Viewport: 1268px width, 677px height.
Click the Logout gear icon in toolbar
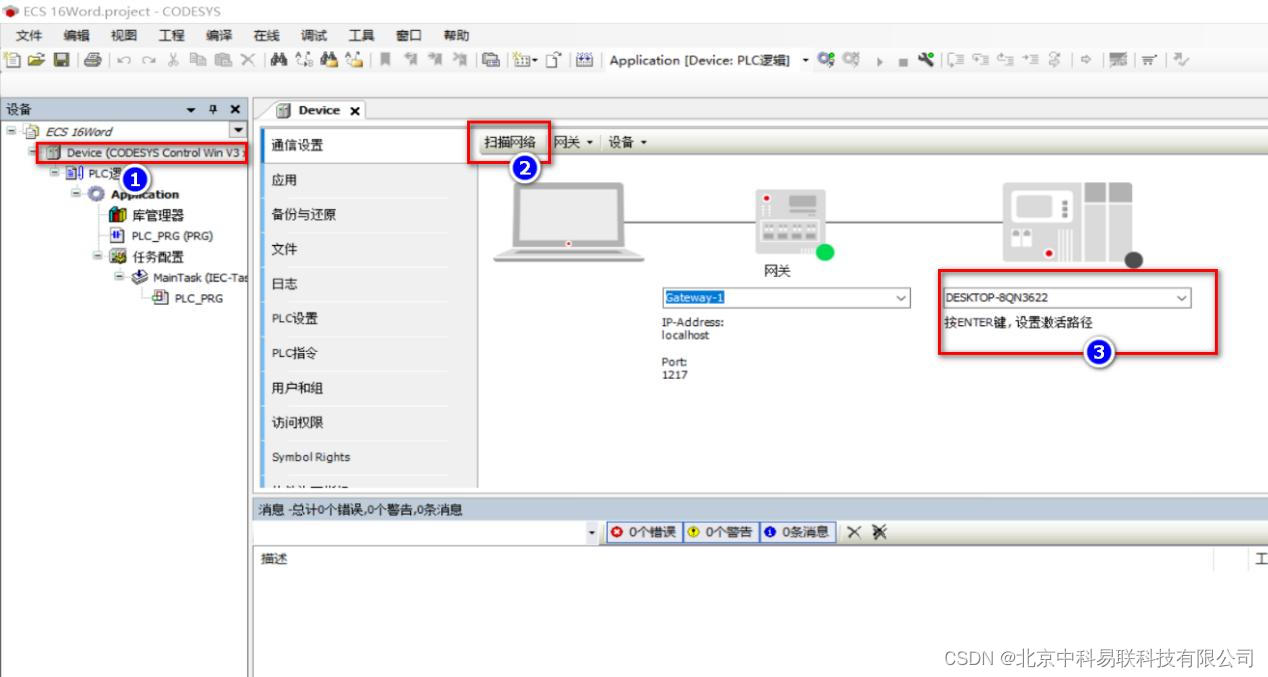[850, 60]
